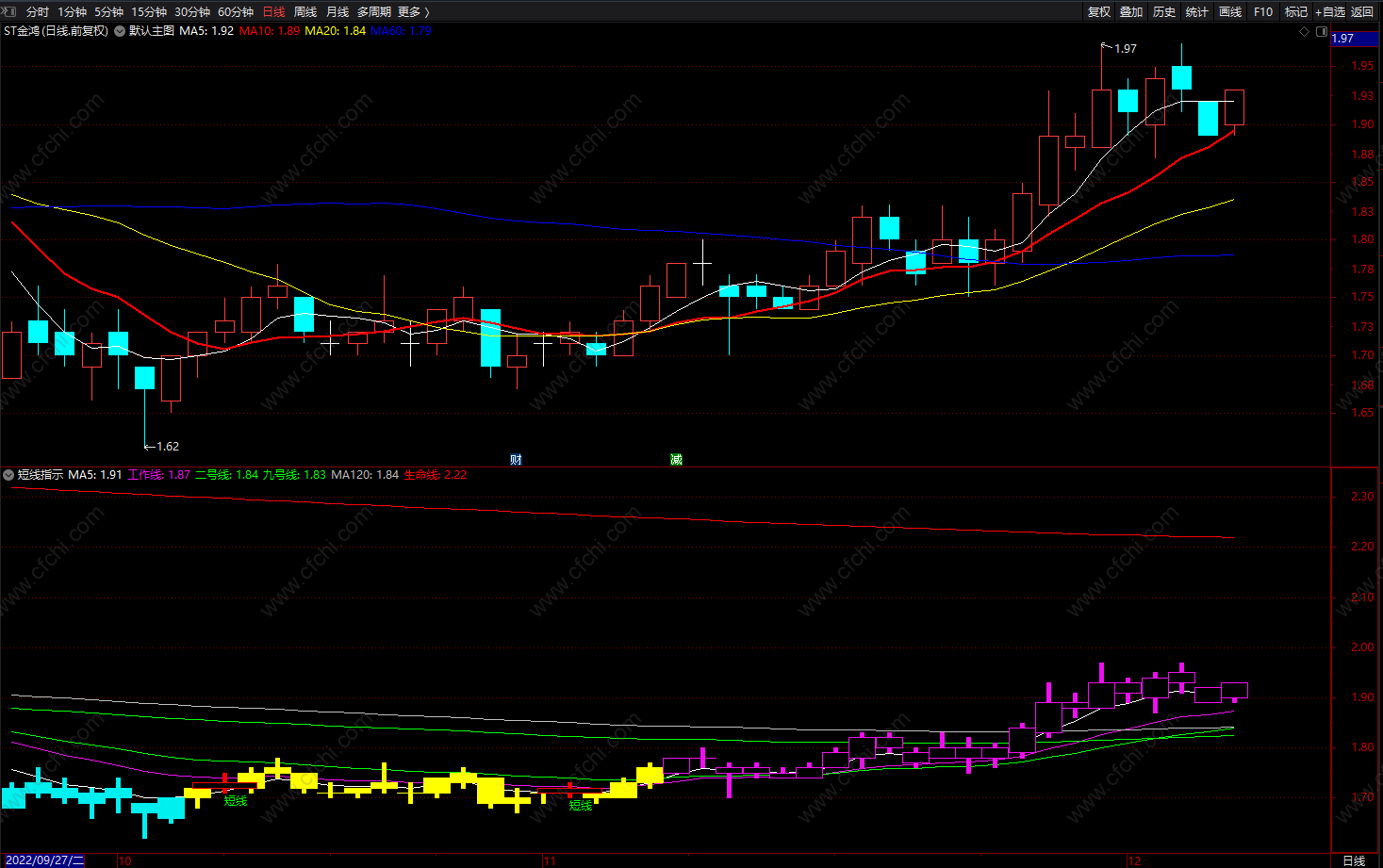Expand the 更多 periods menu

[413, 12]
